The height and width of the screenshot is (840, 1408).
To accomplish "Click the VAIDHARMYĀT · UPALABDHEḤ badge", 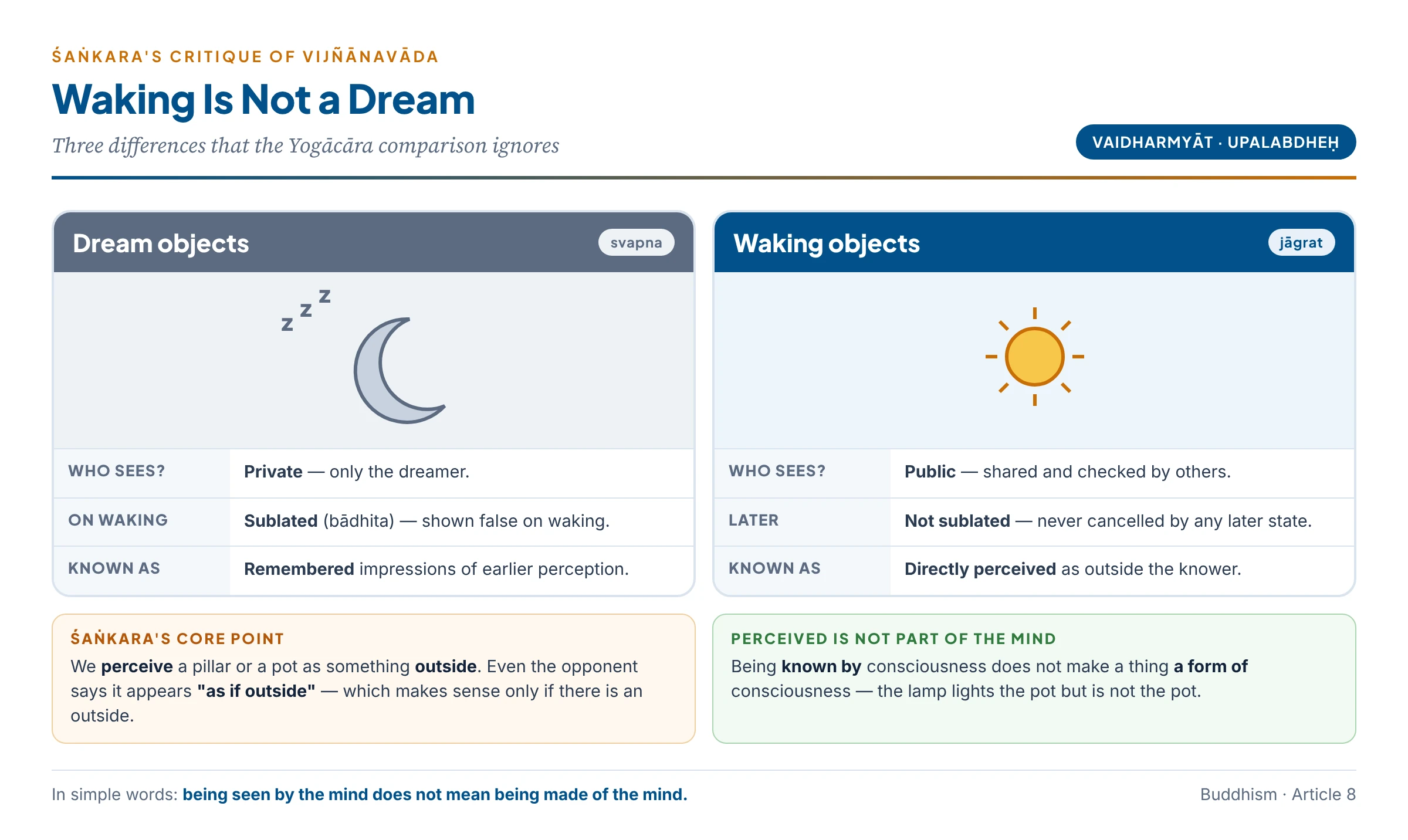I will coord(1216,142).
